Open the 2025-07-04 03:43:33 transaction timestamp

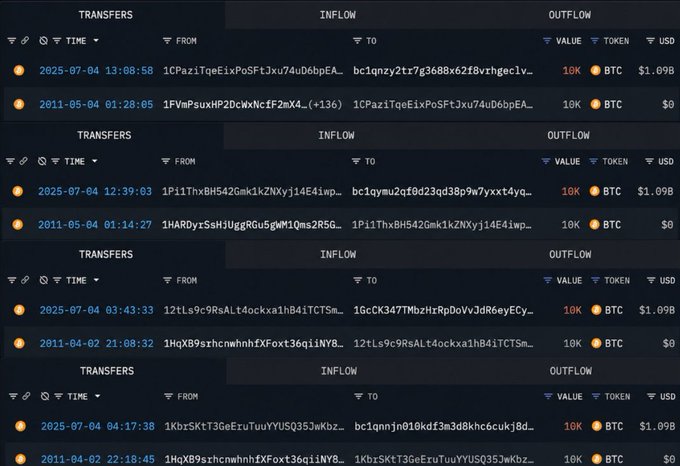tap(97, 310)
